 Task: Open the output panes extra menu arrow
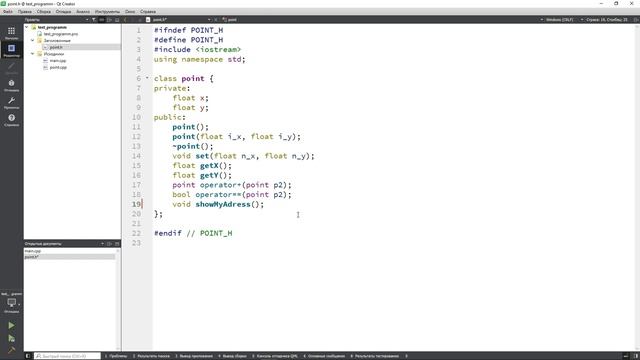[x=407, y=356]
